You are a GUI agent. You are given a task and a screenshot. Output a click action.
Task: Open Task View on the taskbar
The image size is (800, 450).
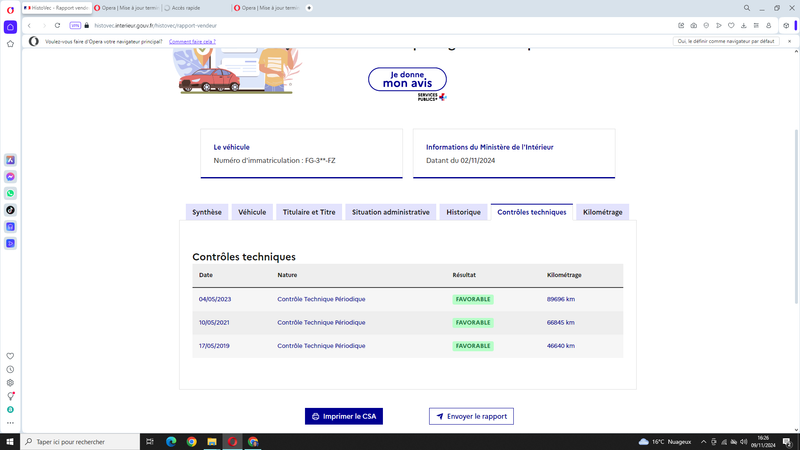(150, 442)
